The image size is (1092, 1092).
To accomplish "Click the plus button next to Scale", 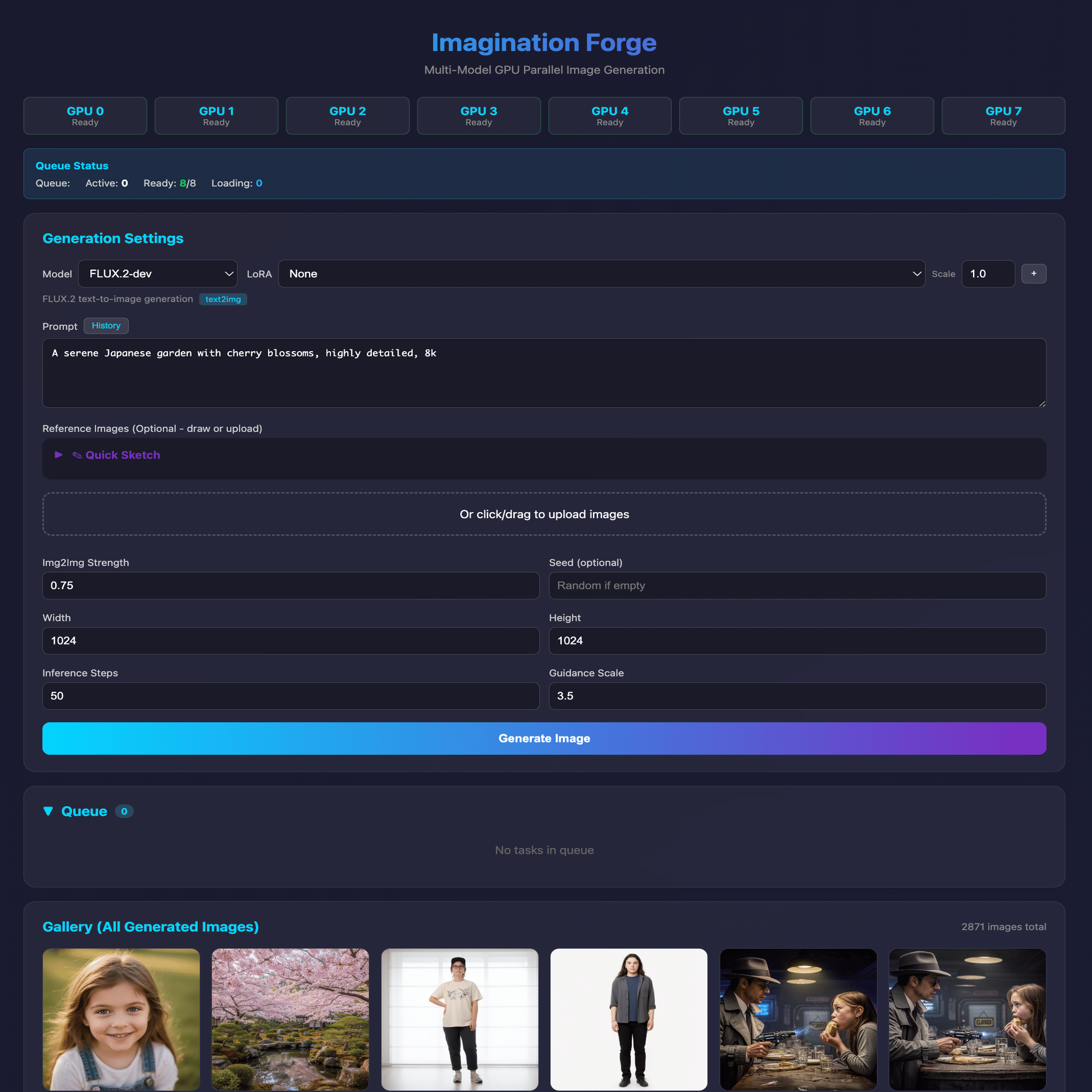I will [x=1033, y=274].
